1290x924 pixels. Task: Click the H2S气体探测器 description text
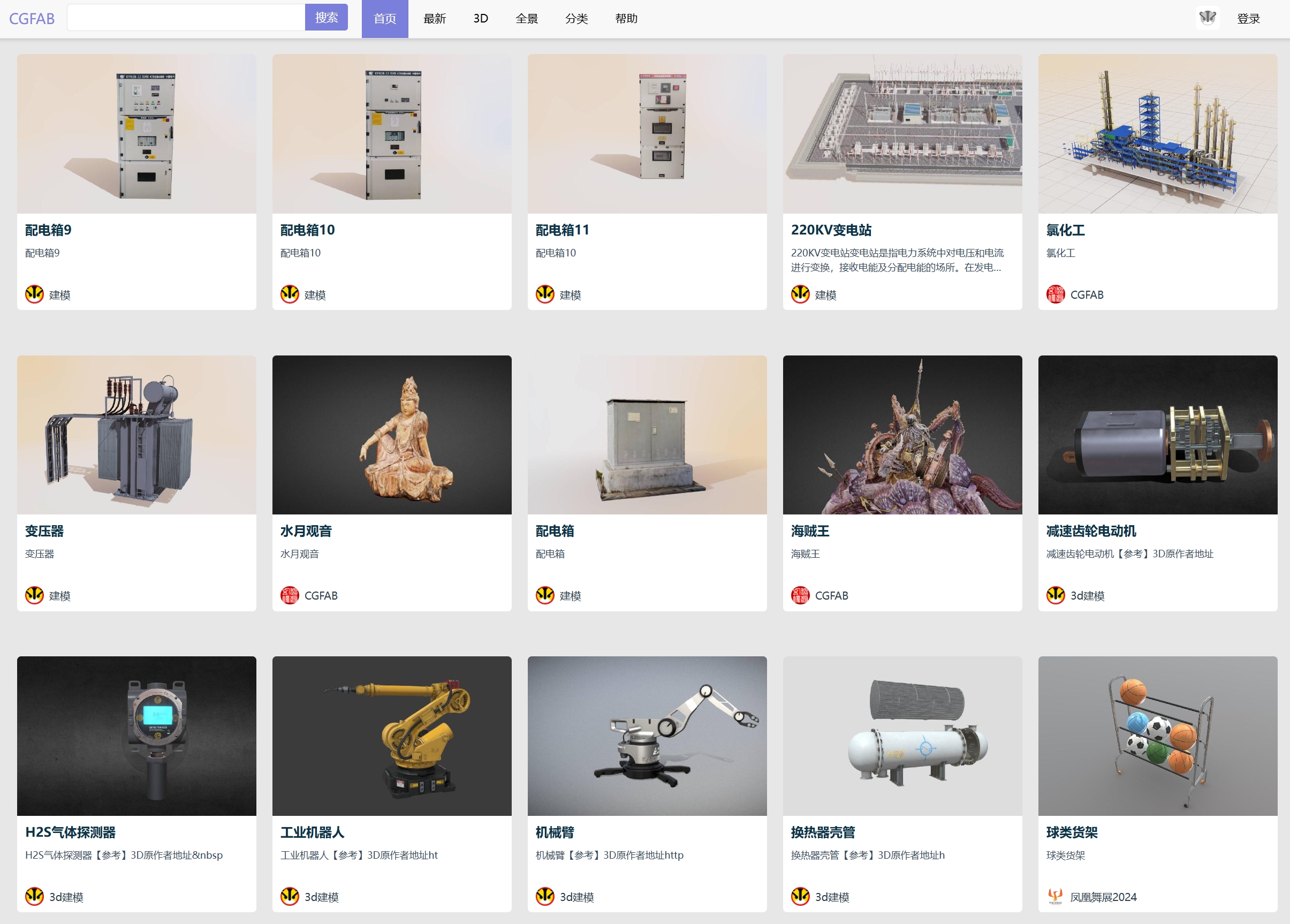(x=124, y=854)
